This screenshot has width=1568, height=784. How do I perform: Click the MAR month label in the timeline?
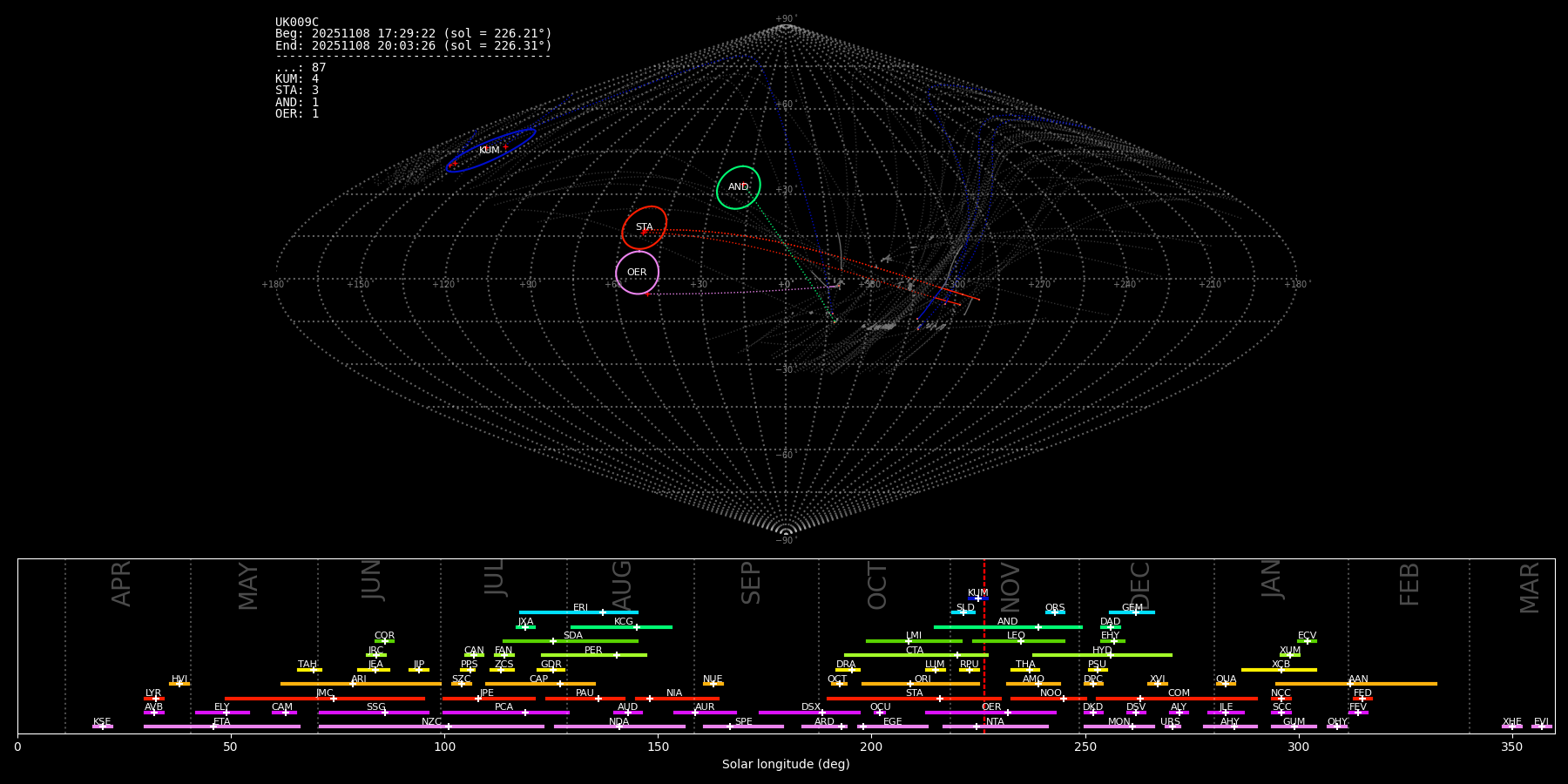(x=1530, y=588)
